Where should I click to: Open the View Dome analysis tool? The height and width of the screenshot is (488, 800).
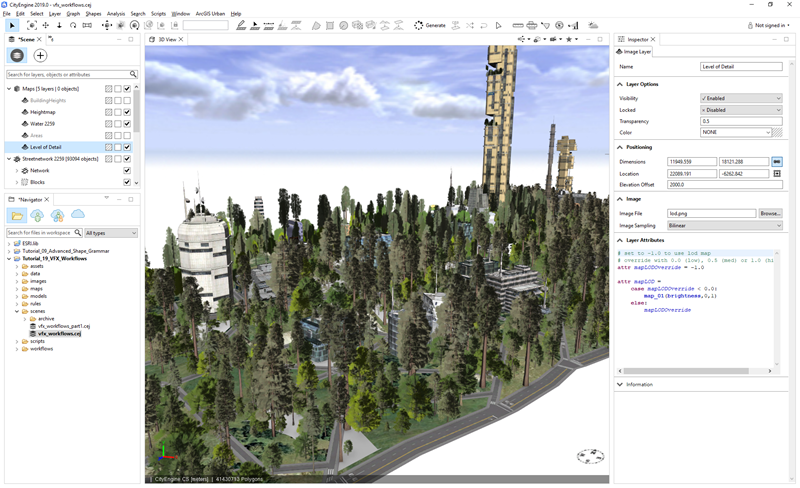(559, 25)
